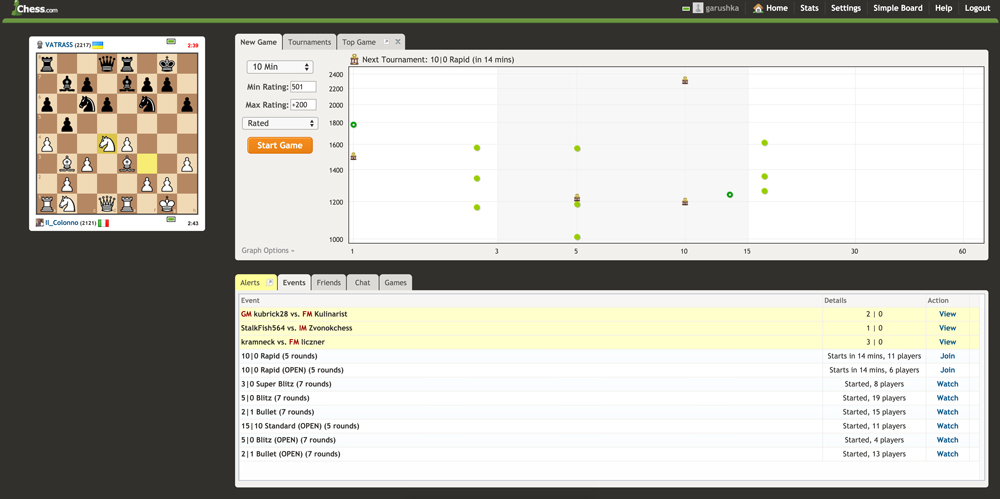Select the black rook on a8

47,64
